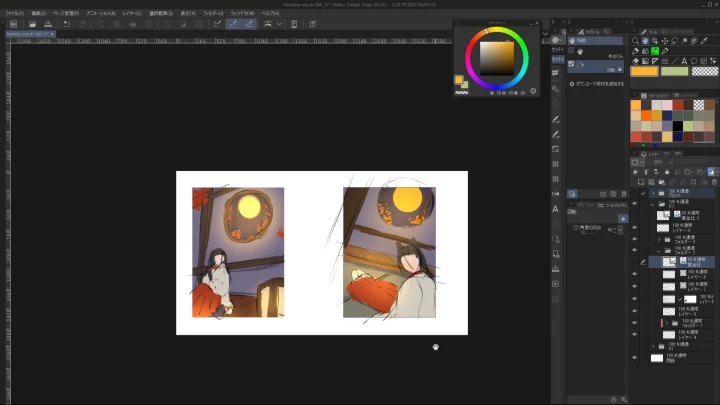Screen dimensions: 720x405
Task: Select the Text tool in tool palette
Action: pyautogui.click(x=684, y=61)
